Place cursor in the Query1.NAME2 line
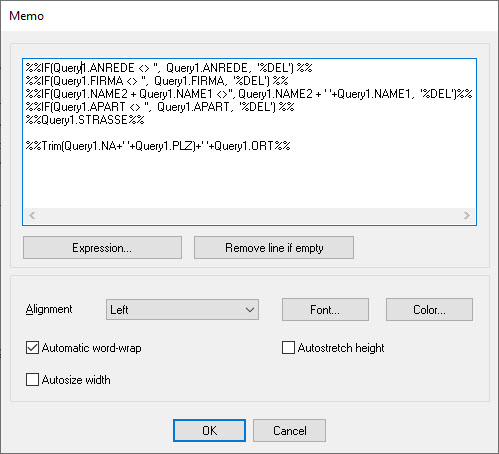The image size is (499, 454). [x=249, y=94]
